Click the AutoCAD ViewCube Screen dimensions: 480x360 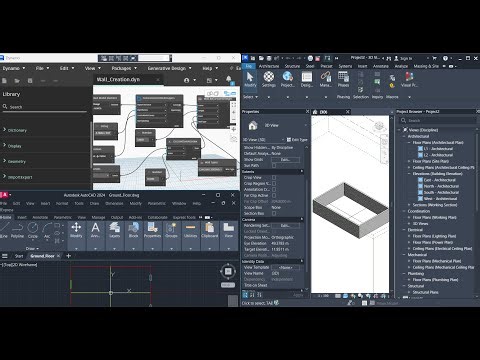coord(228,271)
